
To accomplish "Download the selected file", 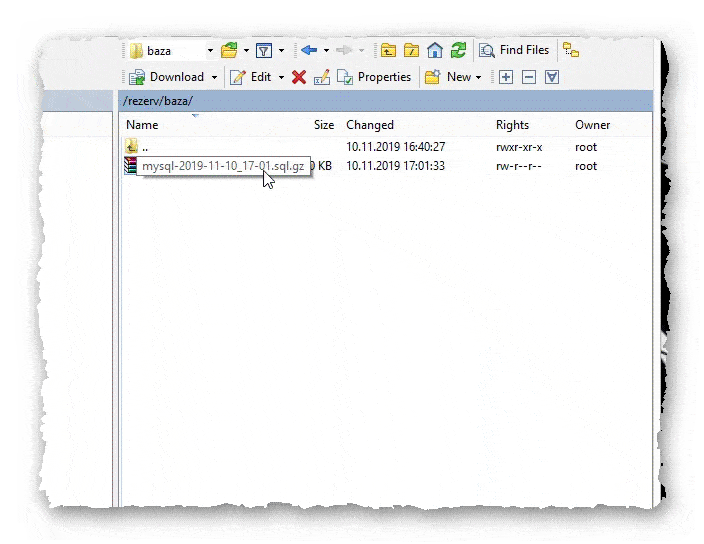I will click(167, 77).
